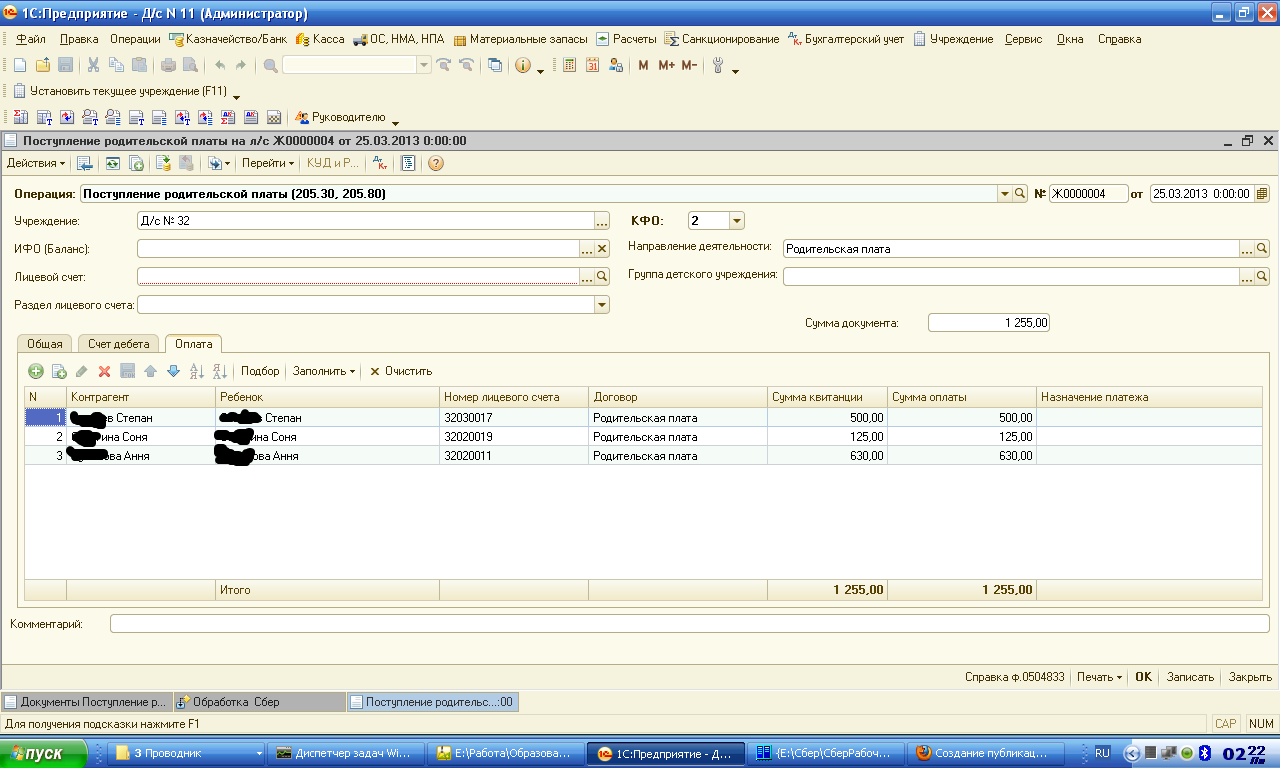Open the Действия dropdown menu

coord(36,163)
